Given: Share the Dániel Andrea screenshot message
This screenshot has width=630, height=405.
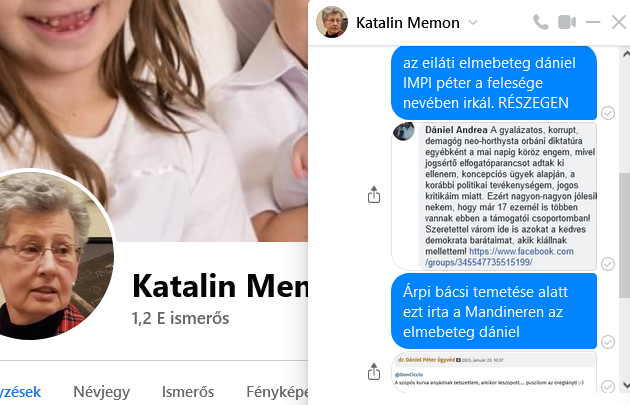Looking at the screenshot, I should (x=374, y=195).
